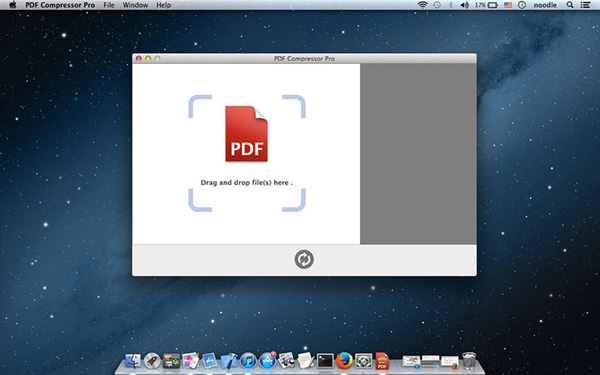Minimize the PDF Compressor Pro window
Image resolution: width=600 pixels, height=375 pixels.
point(148,59)
